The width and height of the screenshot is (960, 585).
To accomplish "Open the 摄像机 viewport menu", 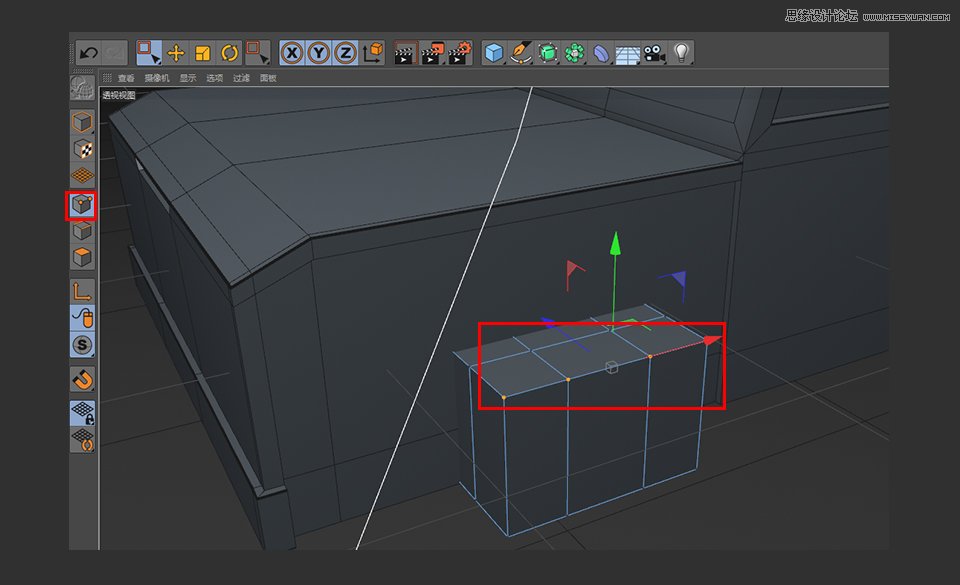I will point(157,78).
